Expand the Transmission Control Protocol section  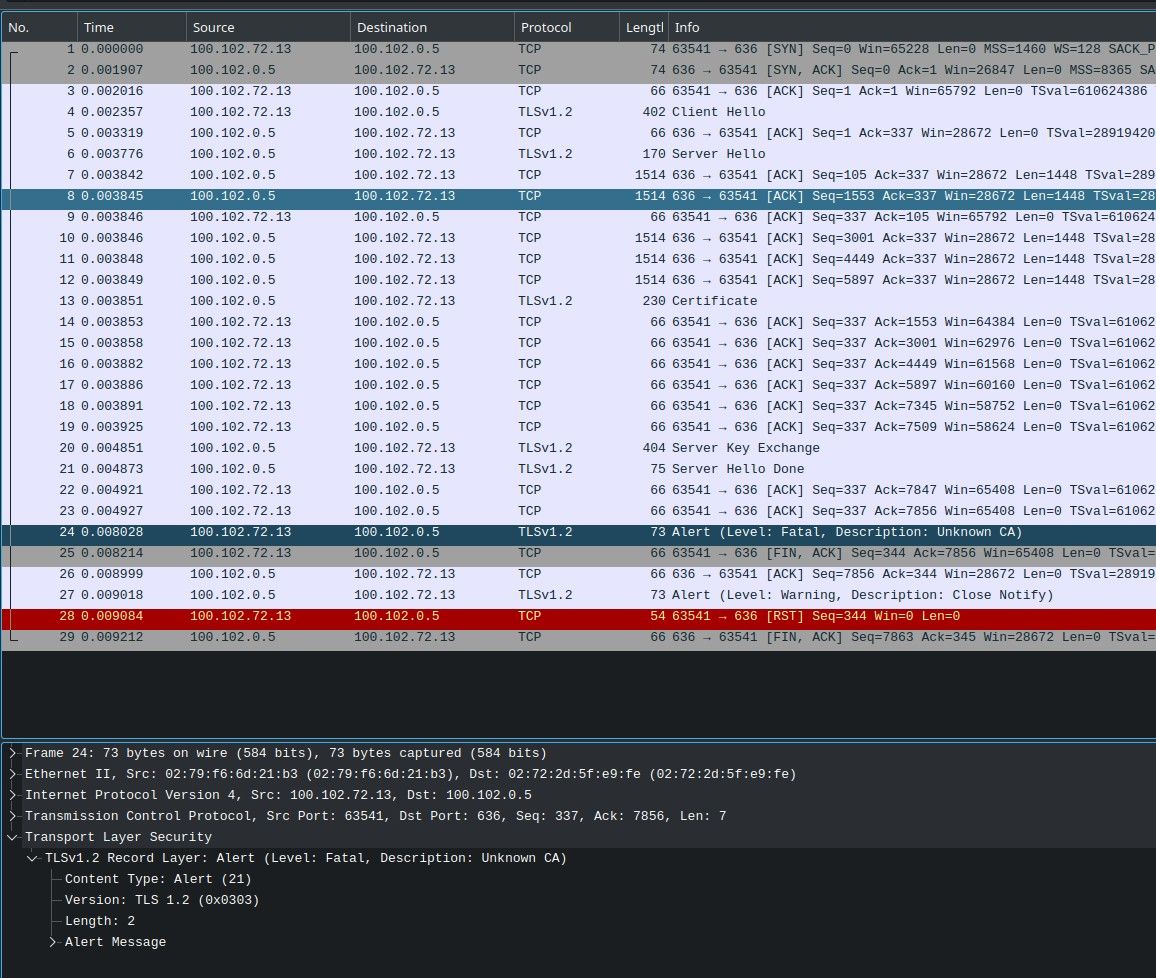click(x=13, y=816)
